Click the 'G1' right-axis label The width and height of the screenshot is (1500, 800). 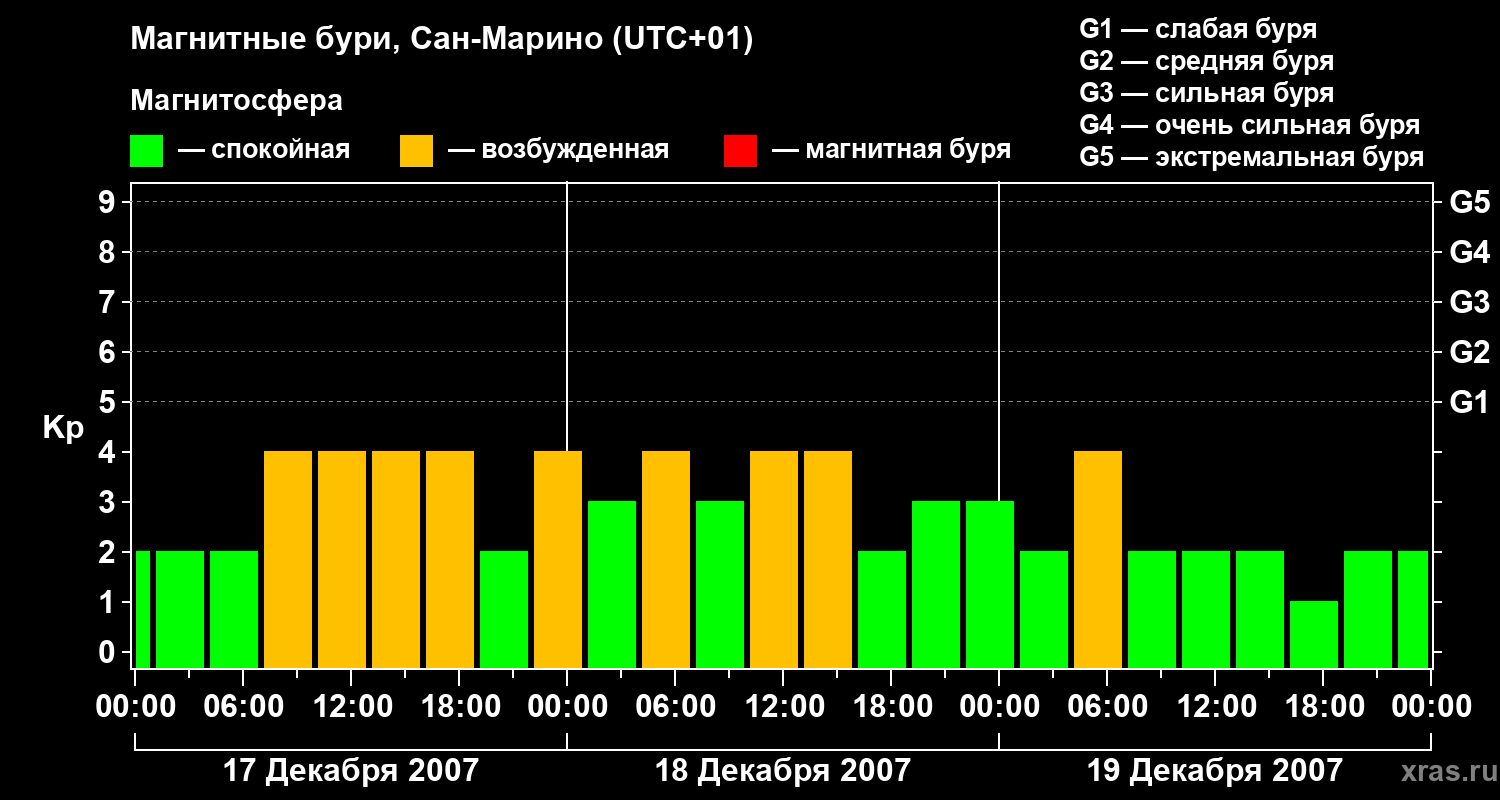tap(1470, 402)
